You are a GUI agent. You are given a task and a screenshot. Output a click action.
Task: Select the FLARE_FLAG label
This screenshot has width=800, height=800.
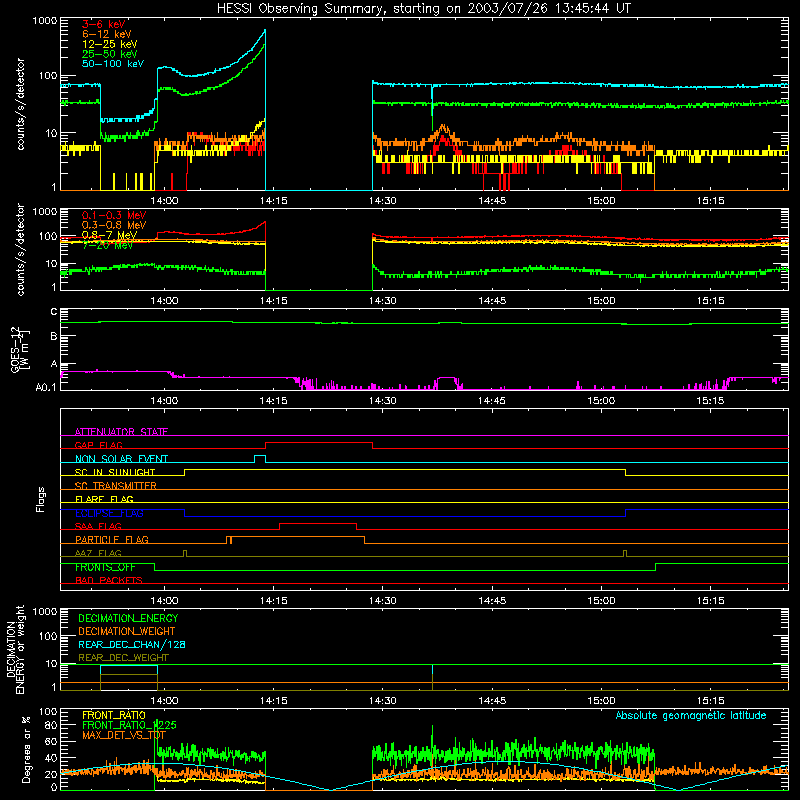104,499
